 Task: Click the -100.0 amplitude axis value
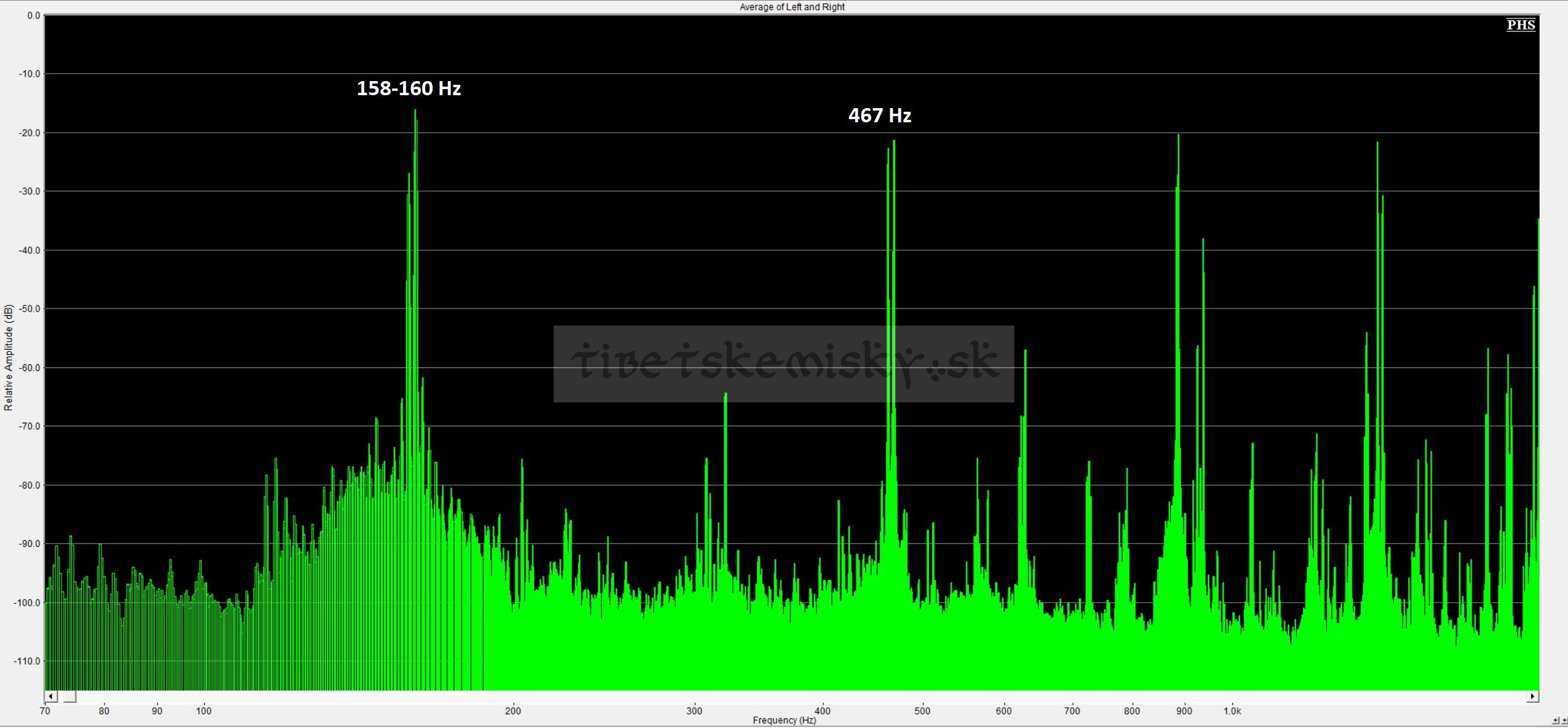[x=28, y=602]
